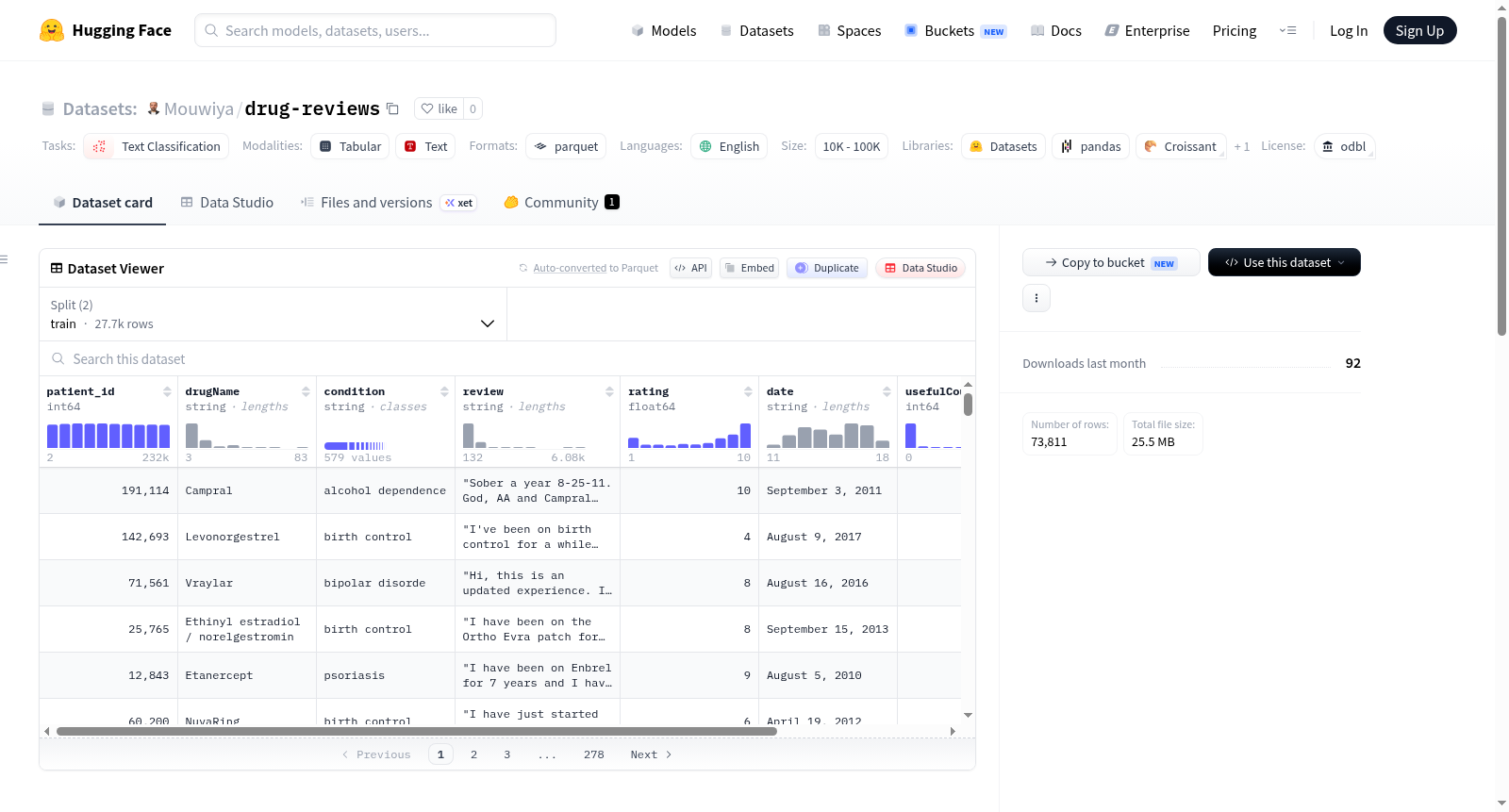The width and height of the screenshot is (1509, 812).
Task: Open the Split train dropdown
Action: (x=273, y=314)
